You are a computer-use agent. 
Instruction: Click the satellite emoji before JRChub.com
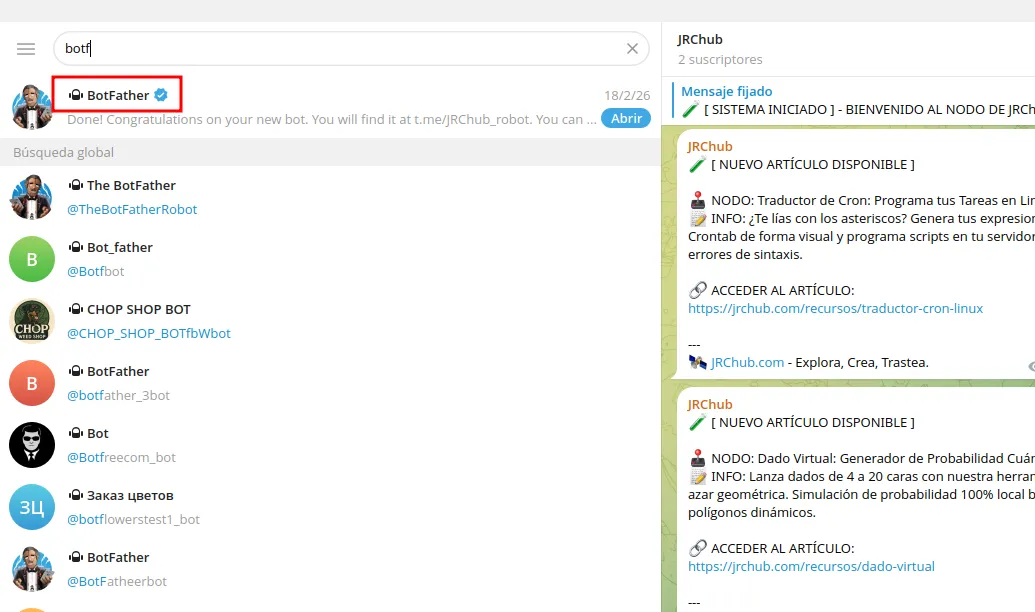pyautogui.click(x=698, y=362)
